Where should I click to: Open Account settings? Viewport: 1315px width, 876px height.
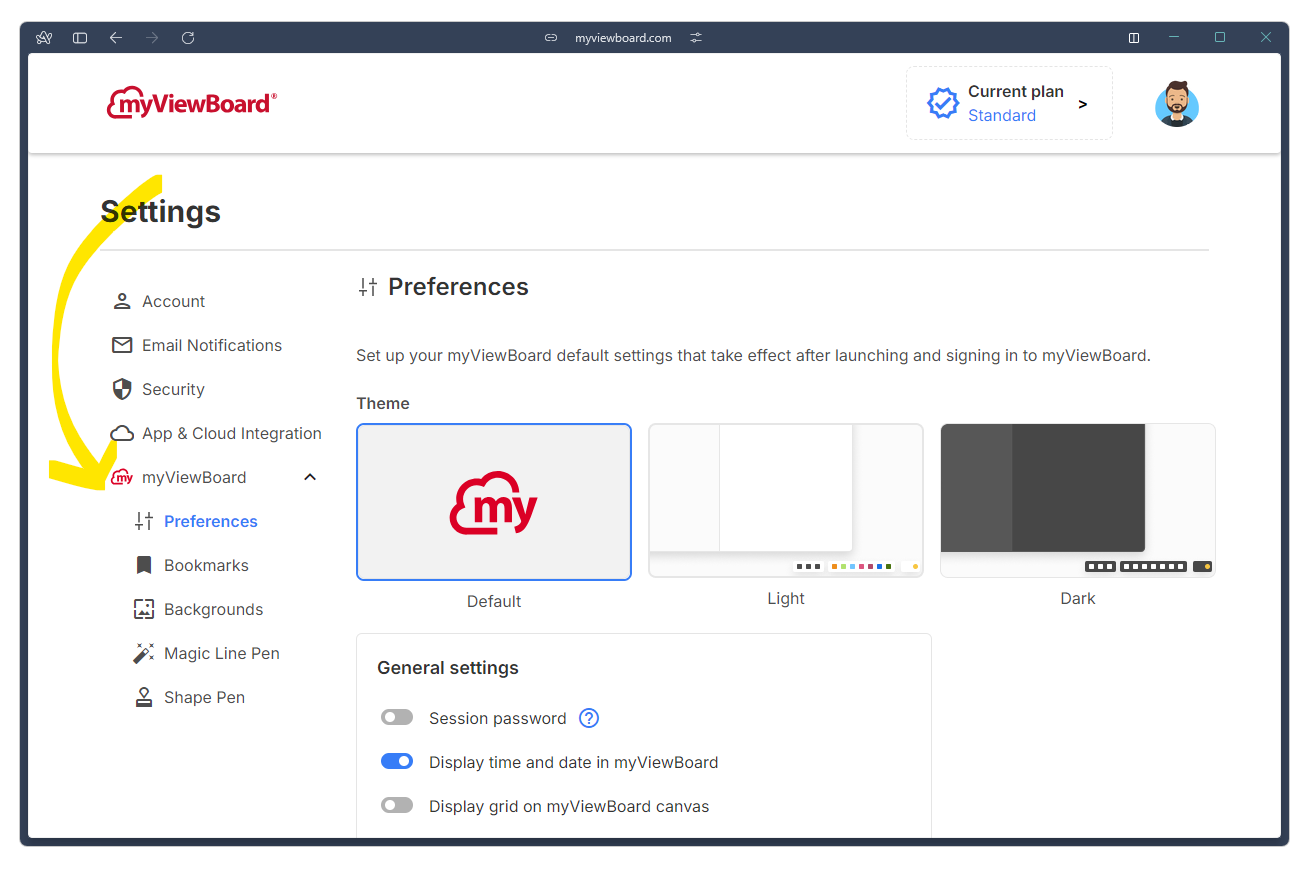click(173, 302)
